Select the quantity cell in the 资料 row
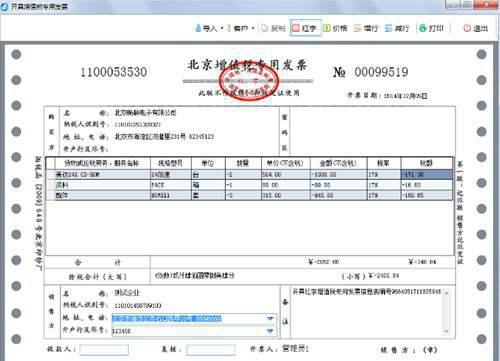 point(243,185)
